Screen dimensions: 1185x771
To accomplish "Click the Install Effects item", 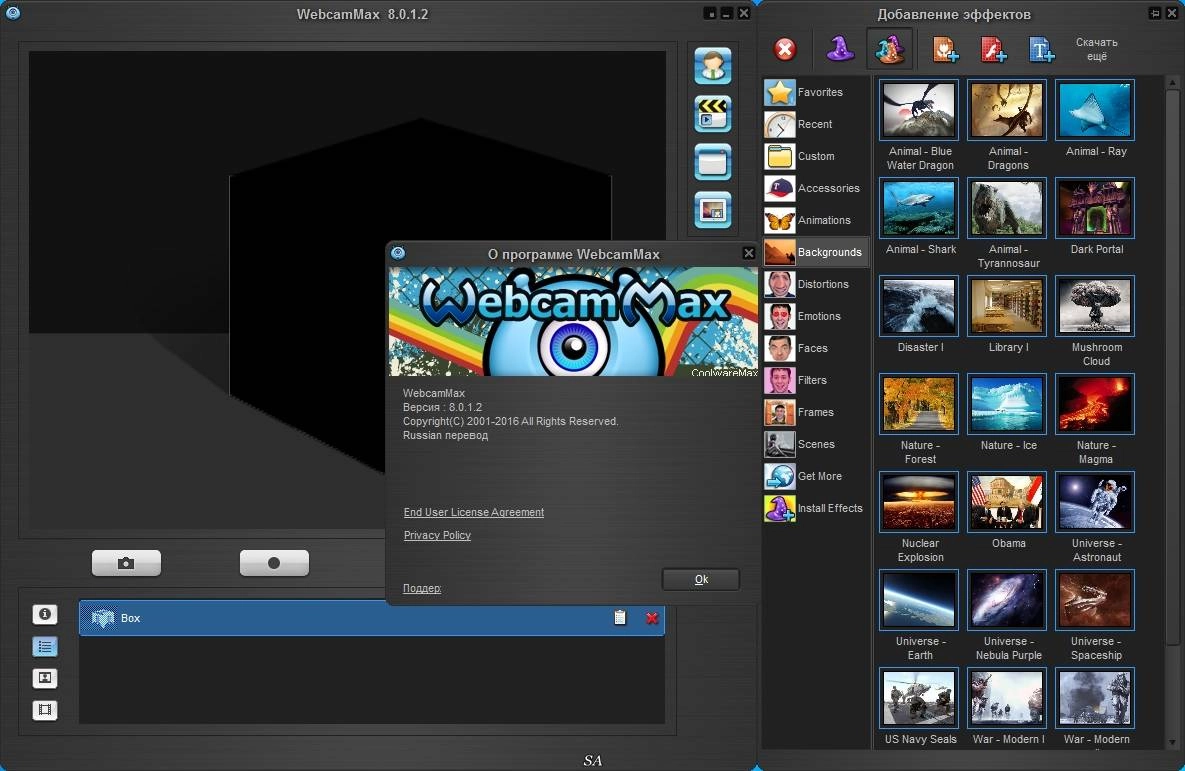I will (816, 508).
